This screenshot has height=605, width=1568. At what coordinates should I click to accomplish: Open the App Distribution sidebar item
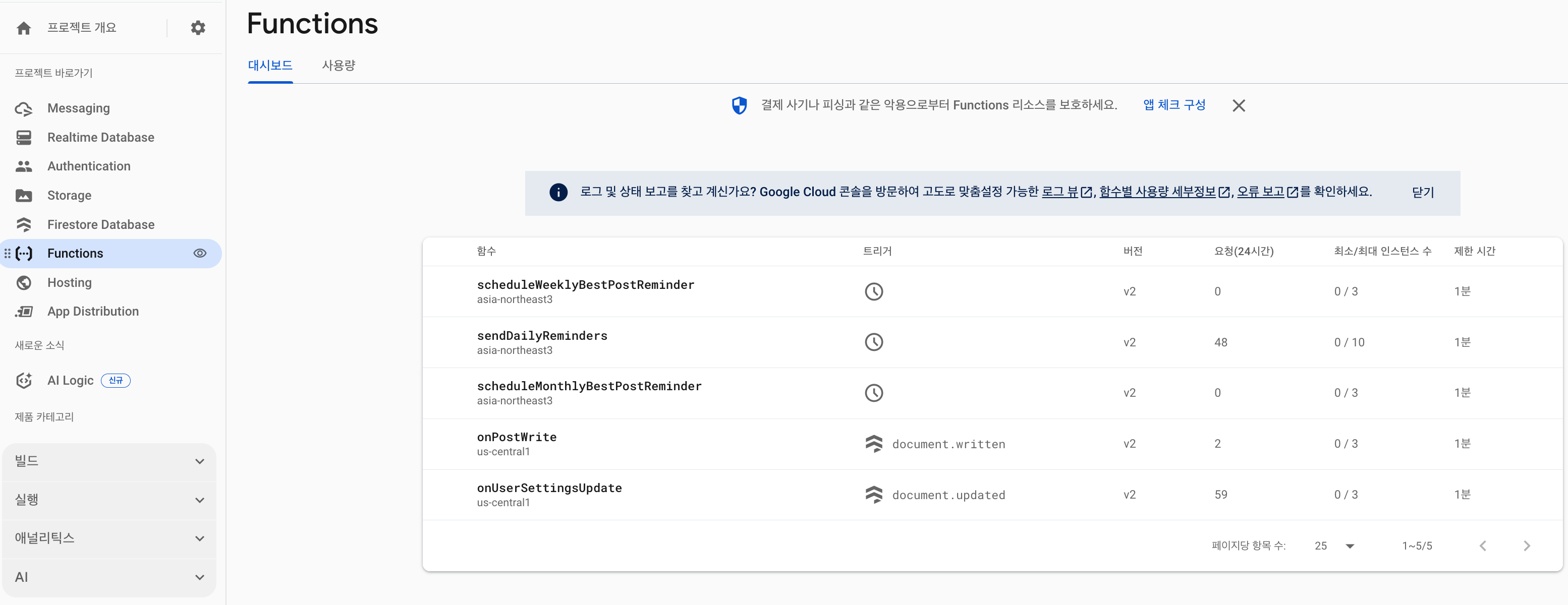tap(92, 311)
